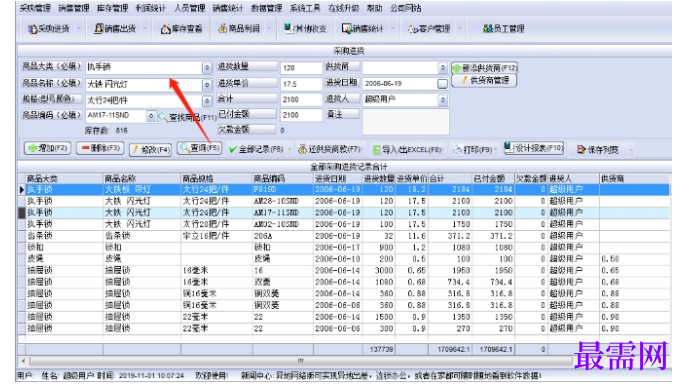
Task: Click the horizontal scrollbar left arrow
Action: click(x=23, y=361)
